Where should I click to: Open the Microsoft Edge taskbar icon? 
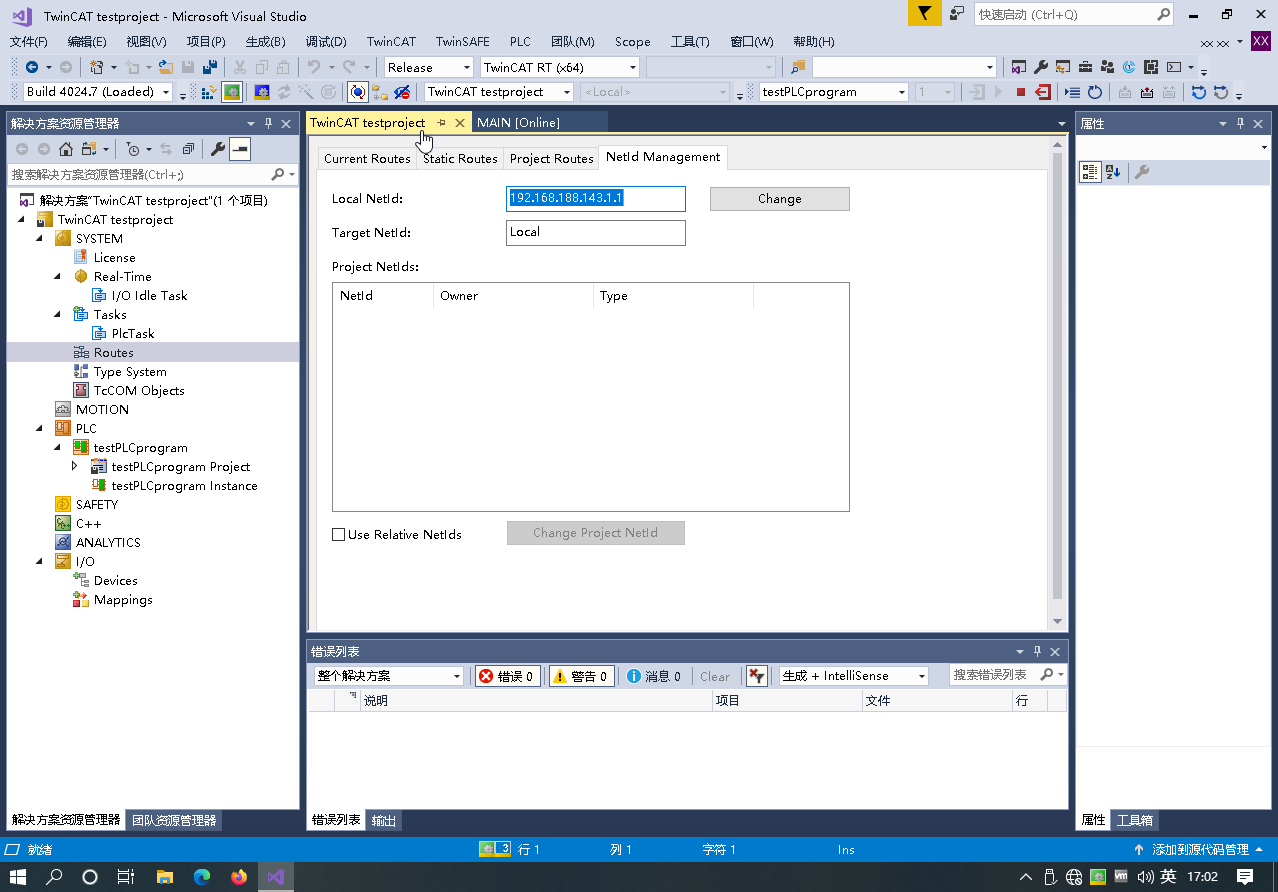[202, 877]
